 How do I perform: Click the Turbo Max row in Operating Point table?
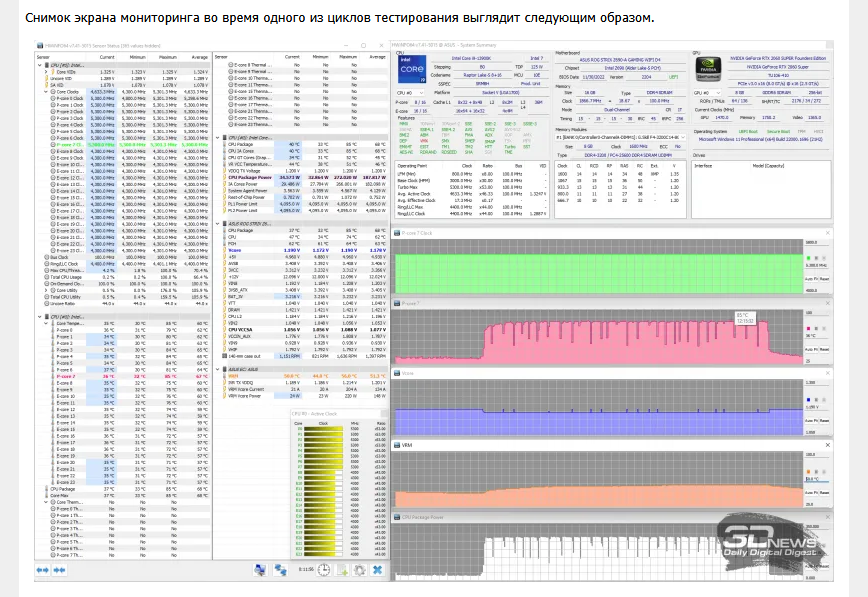(472, 187)
